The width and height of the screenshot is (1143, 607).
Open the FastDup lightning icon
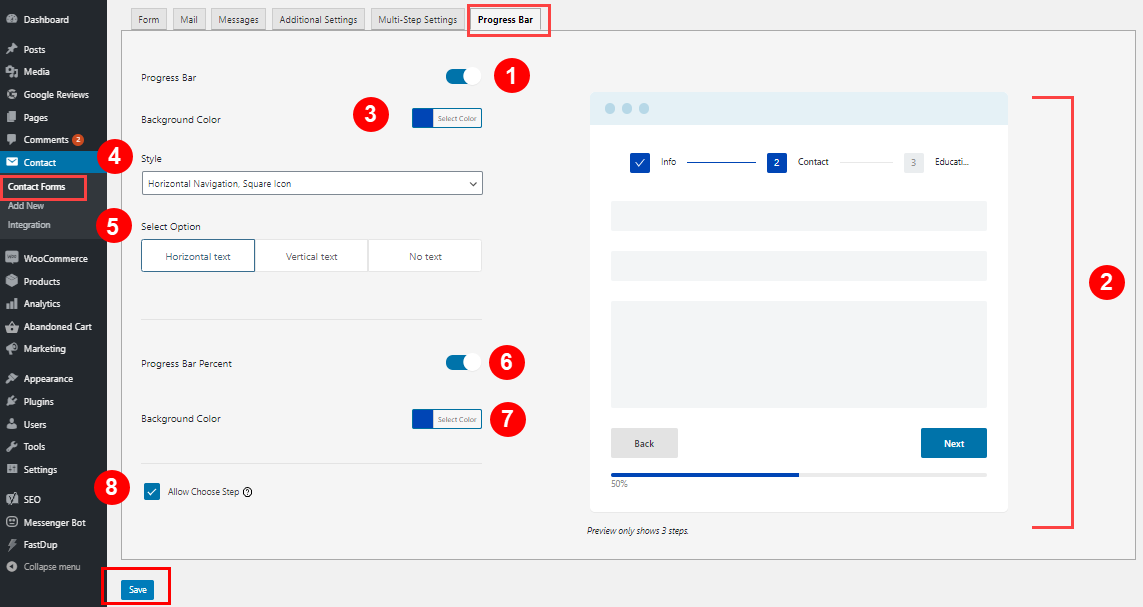pyautogui.click(x=12, y=544)
